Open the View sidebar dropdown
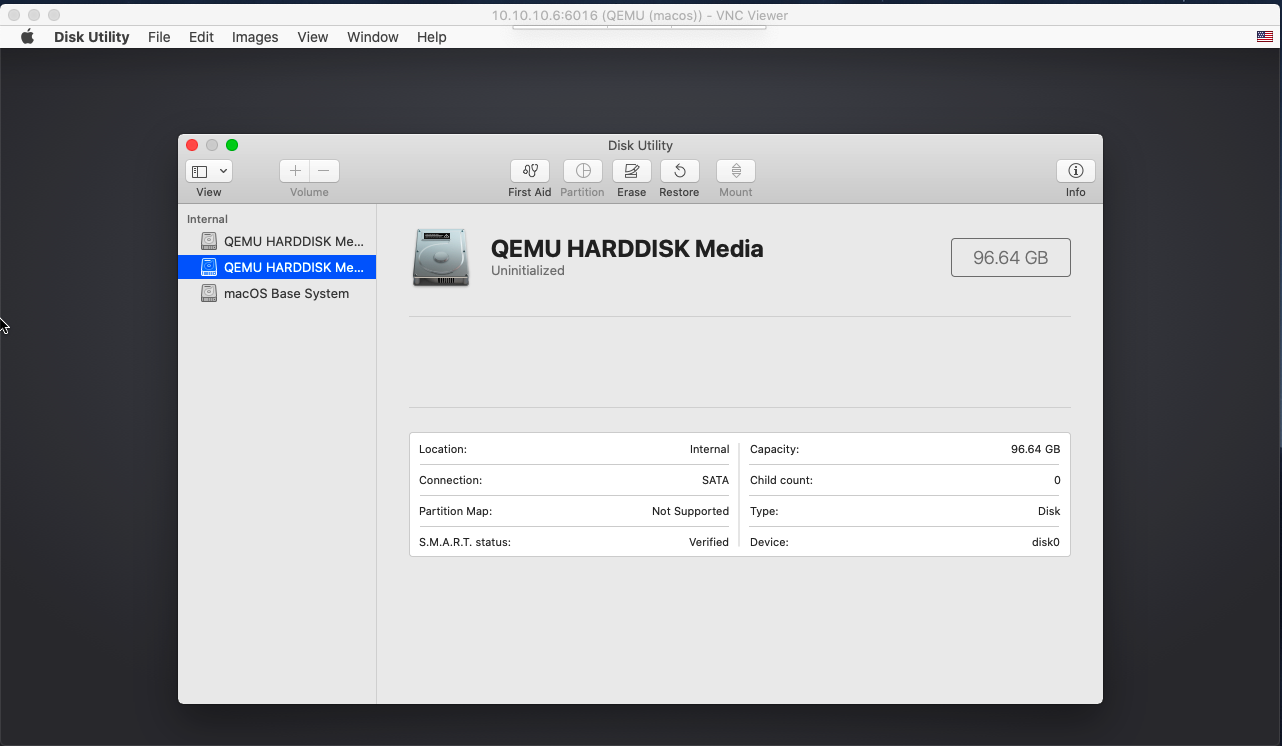Image resolution: width=1282 pixels, height=746 pixels. tap(209, 171)
